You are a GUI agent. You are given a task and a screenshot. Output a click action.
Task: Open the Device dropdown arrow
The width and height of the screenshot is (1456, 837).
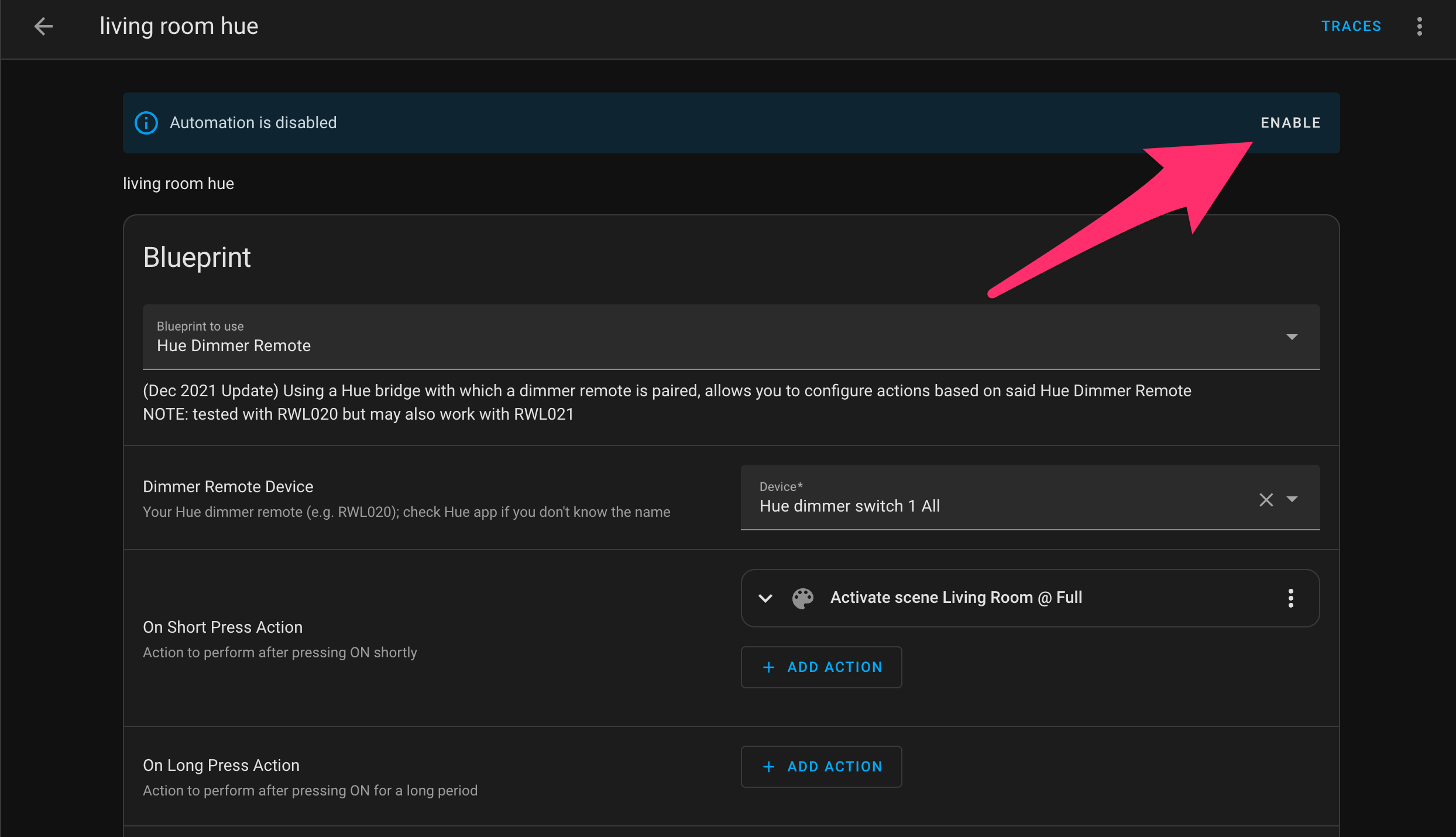pyautogui.click(x=1292, y=499)
